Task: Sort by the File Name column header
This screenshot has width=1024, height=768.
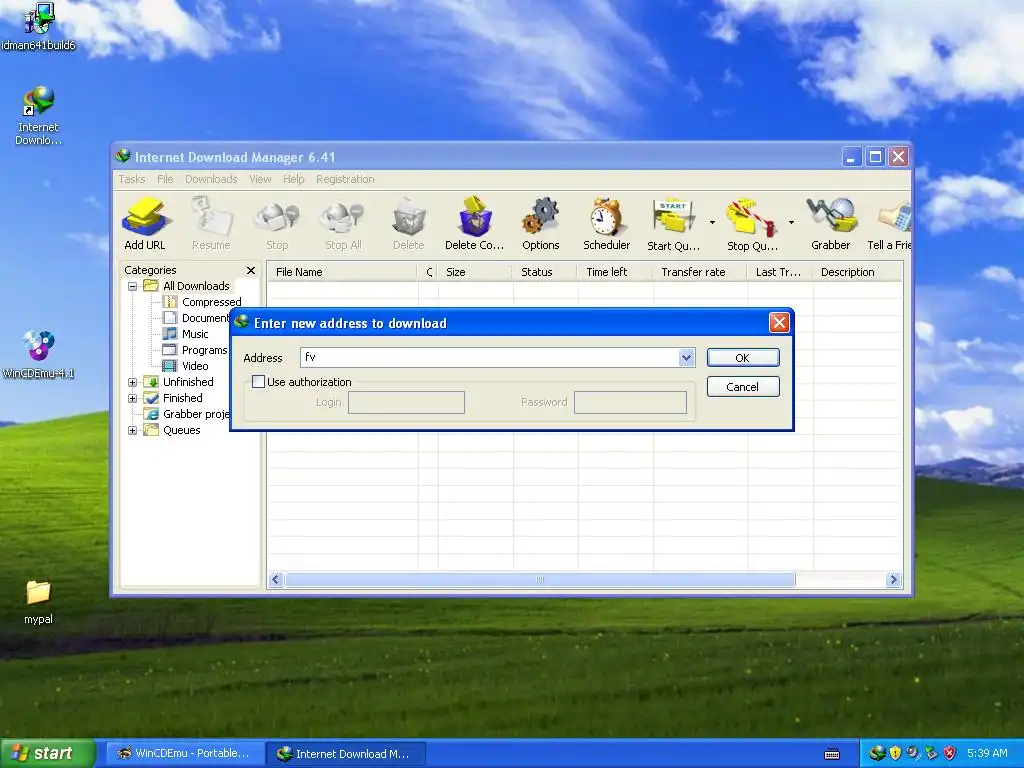Action: tap(342, 272)
